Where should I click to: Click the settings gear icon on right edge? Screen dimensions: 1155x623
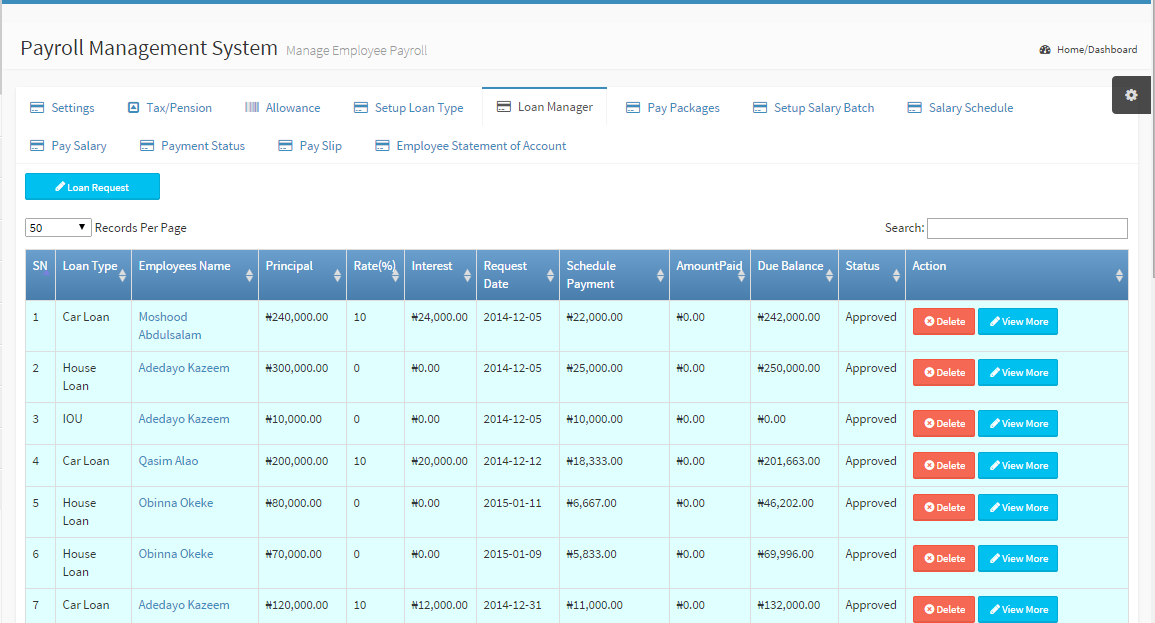point(1131,95)
